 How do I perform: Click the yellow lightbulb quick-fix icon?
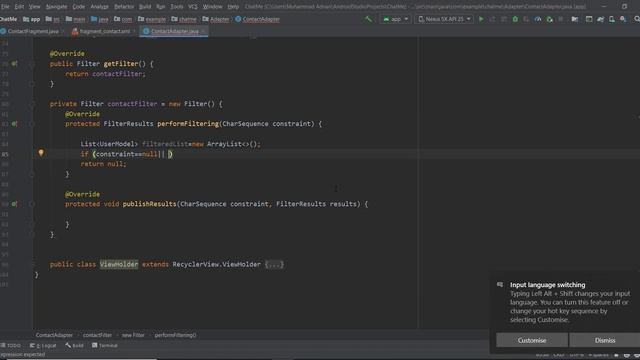coord(41,153)
